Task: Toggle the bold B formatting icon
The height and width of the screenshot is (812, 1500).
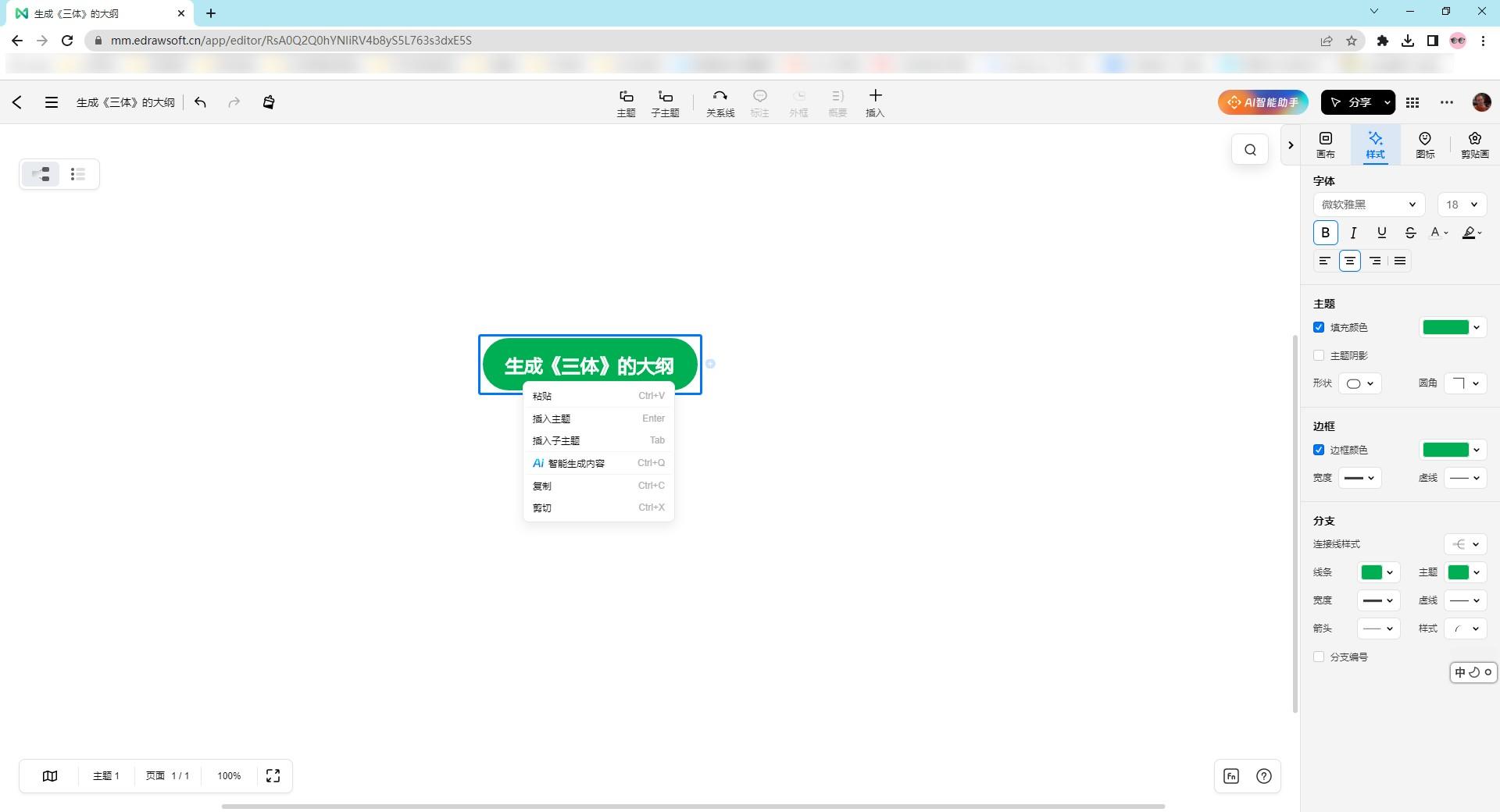Action: point(1325,233)
